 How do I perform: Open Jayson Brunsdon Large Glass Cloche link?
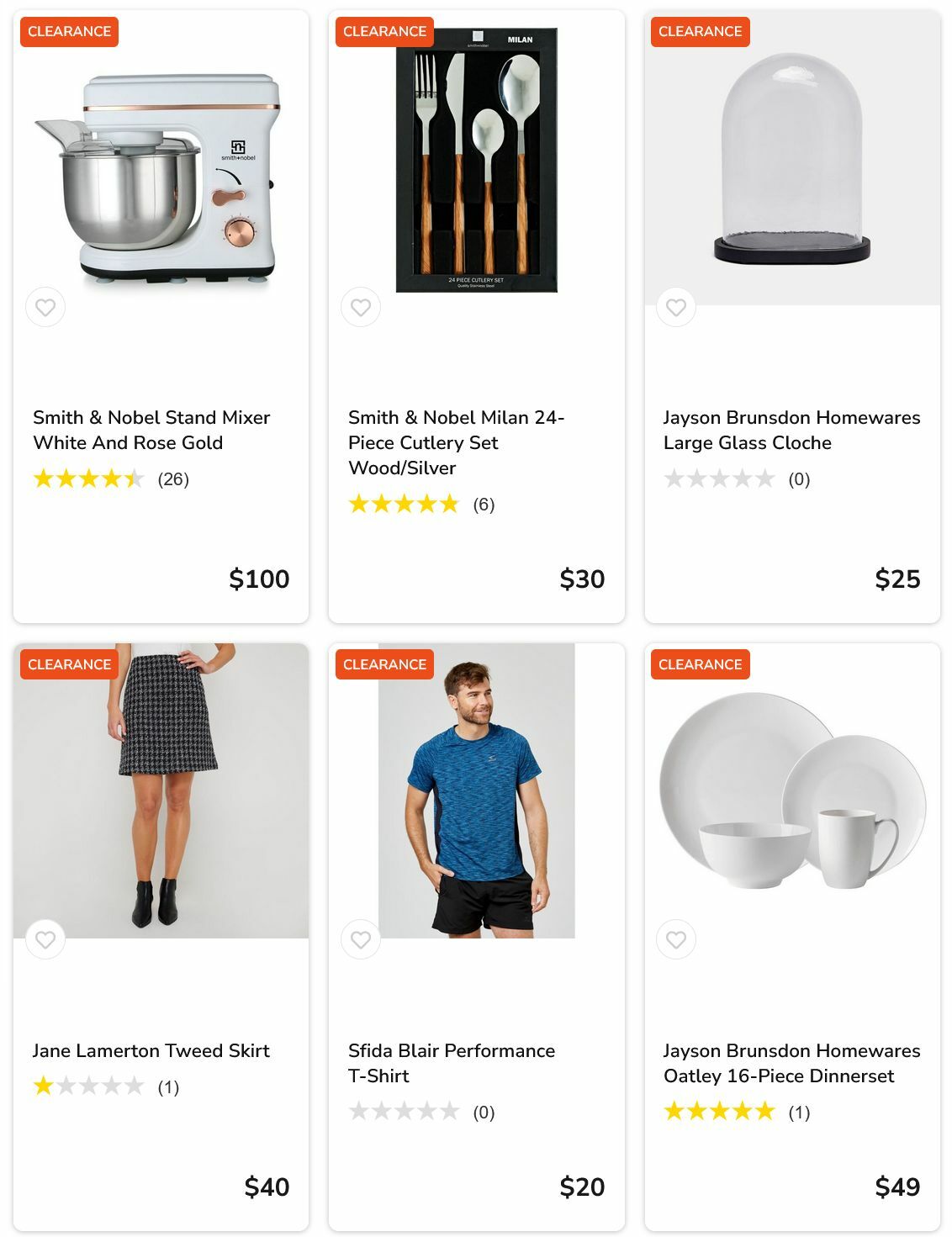(791, 430)
